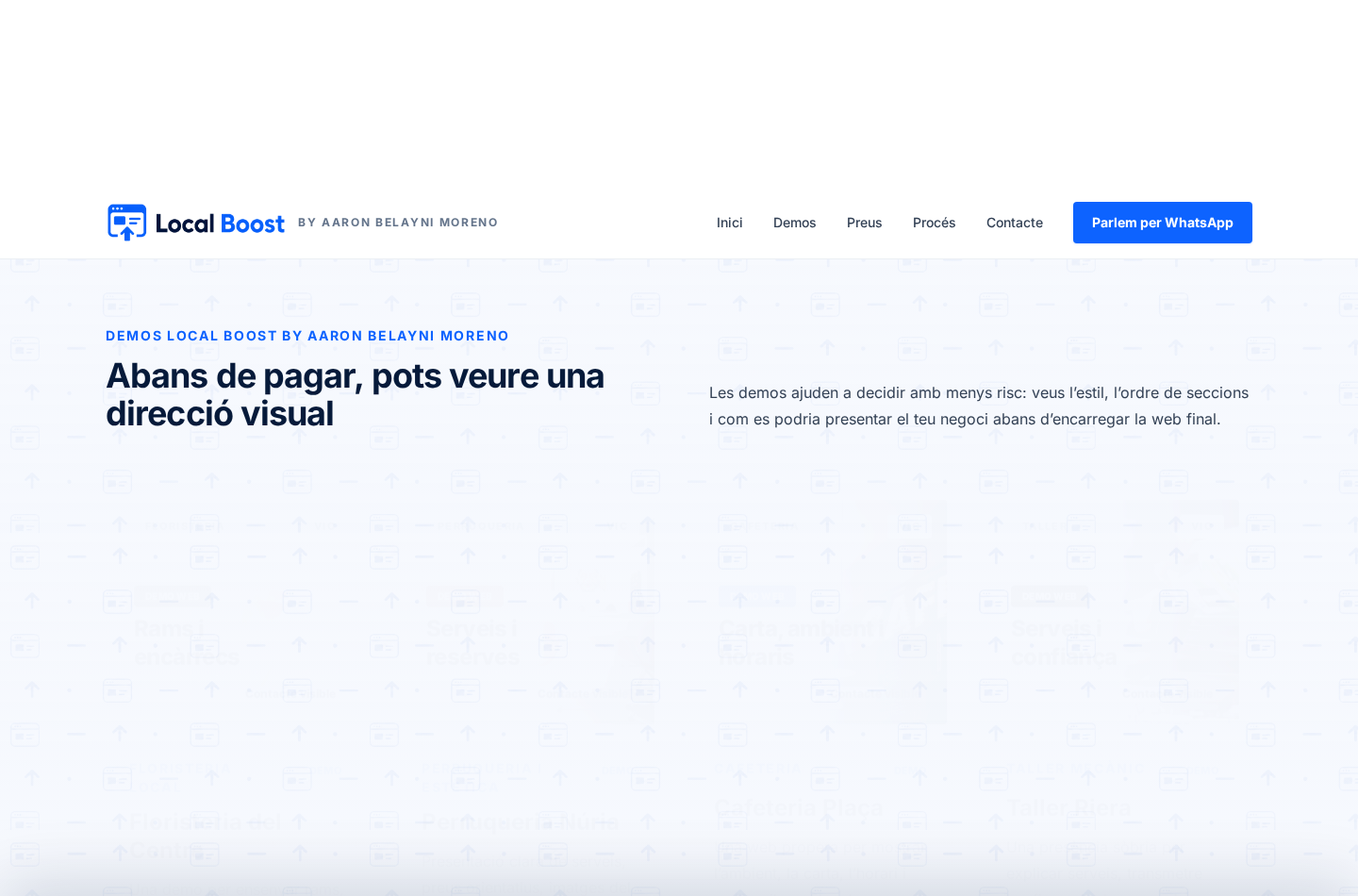Open the Contacte nav link
The image size is (1358, 896).
(x=1015, y=223)
